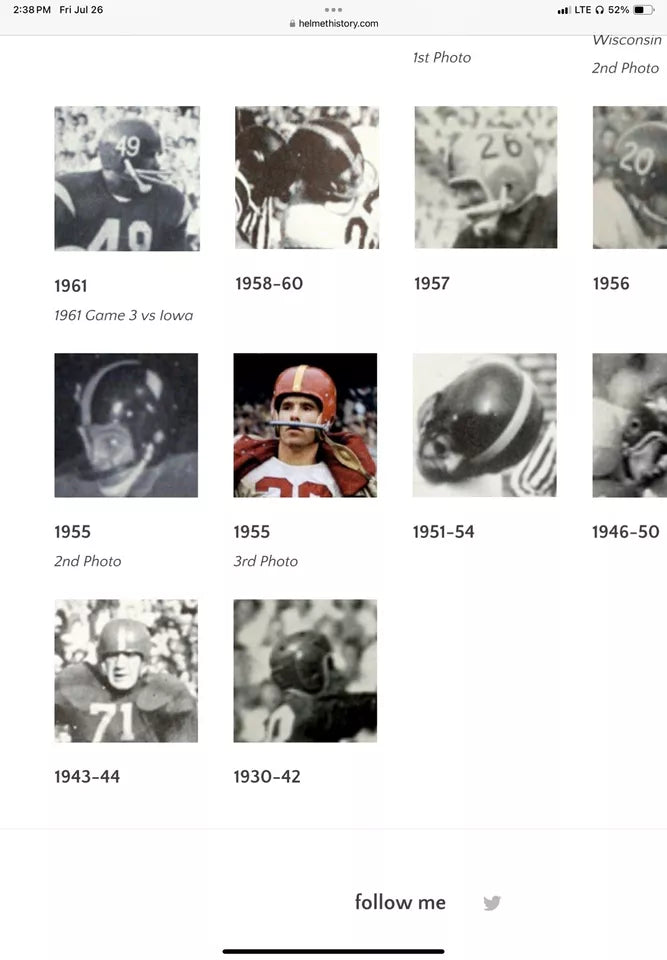Viewport: 667px width, 960px height.
Task: Open the color 1955 red helmet photo
Action: pyautogui.click(x=305, y=425)
